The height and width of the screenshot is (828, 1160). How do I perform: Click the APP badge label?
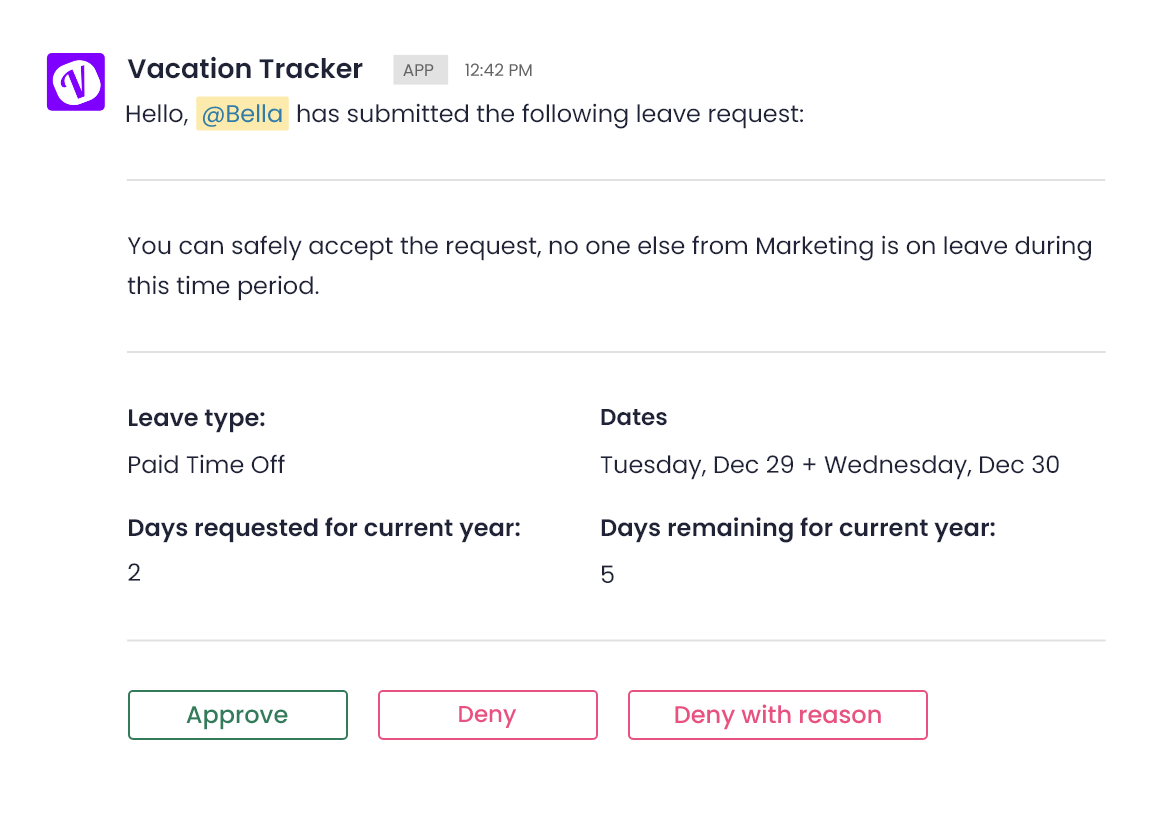point(420,70)
